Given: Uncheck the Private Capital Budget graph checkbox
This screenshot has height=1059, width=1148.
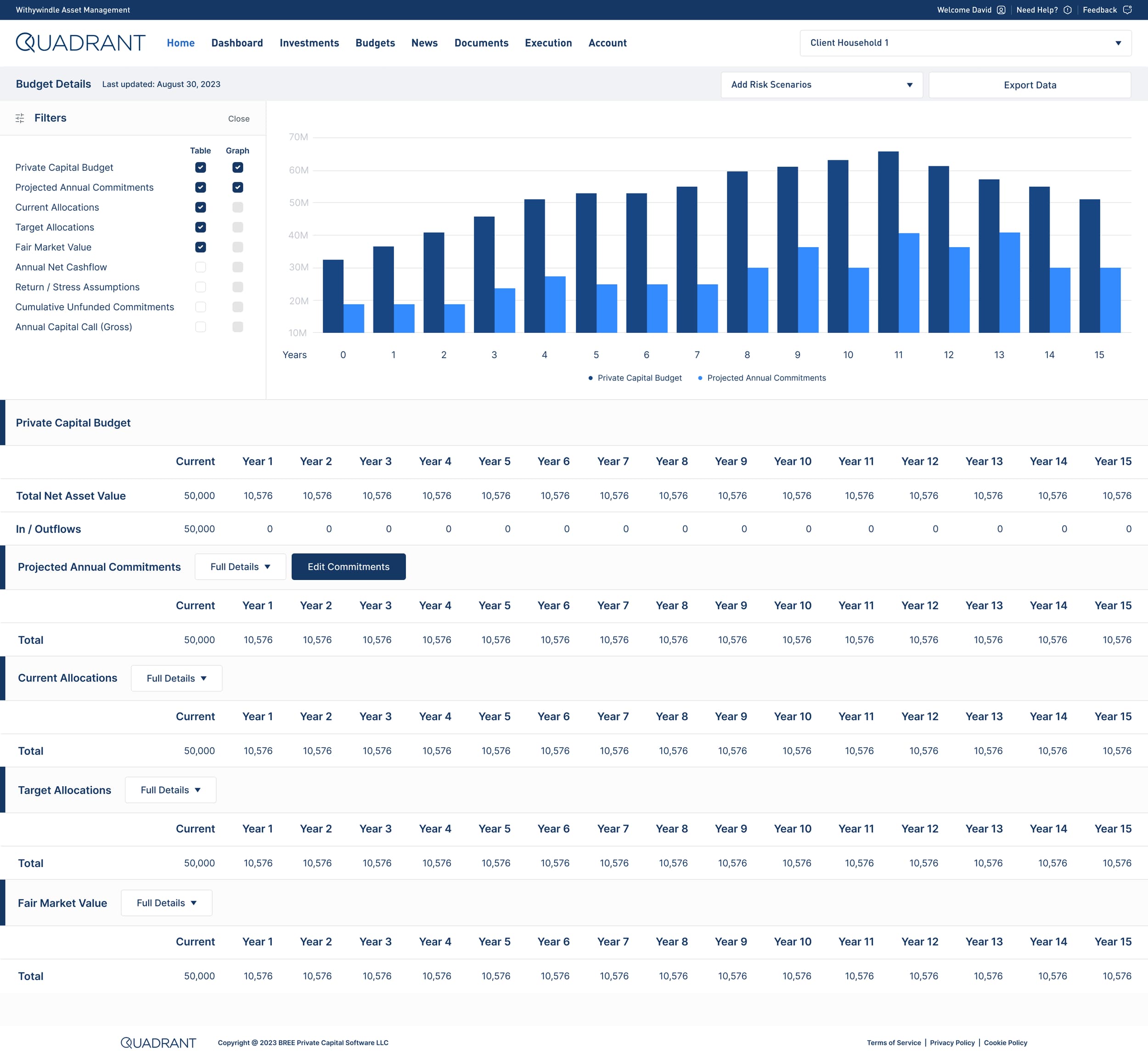Looking at the screenshot, I should 238,167.
